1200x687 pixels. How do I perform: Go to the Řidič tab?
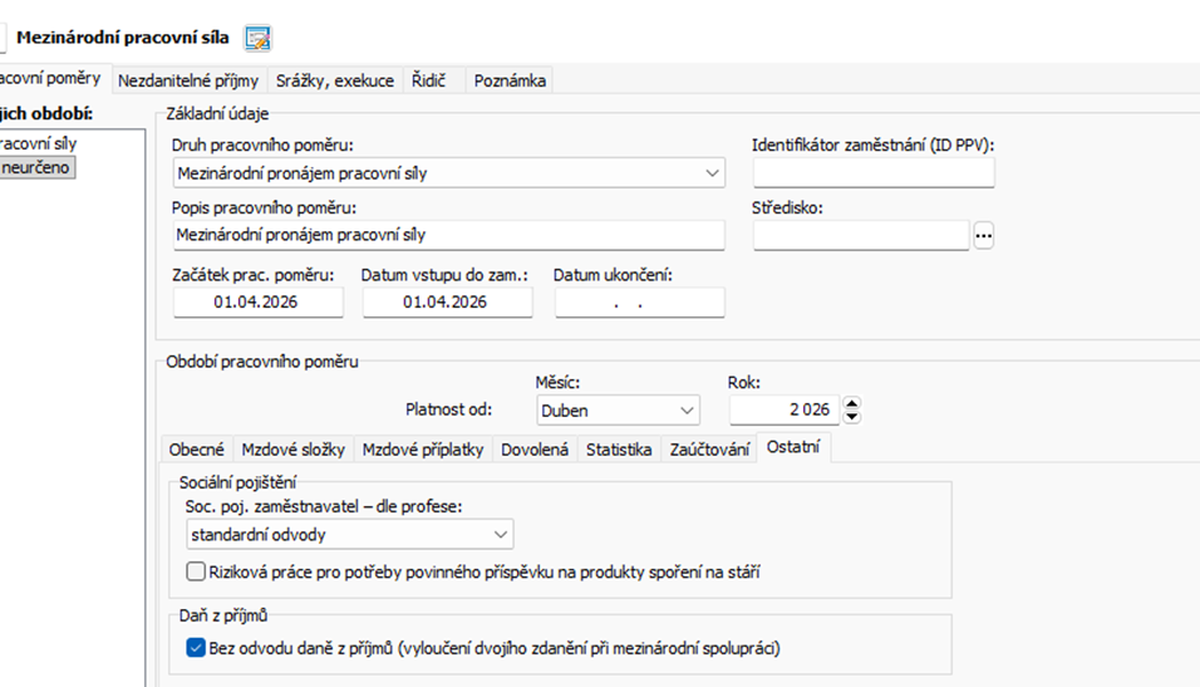pos(428,81)
